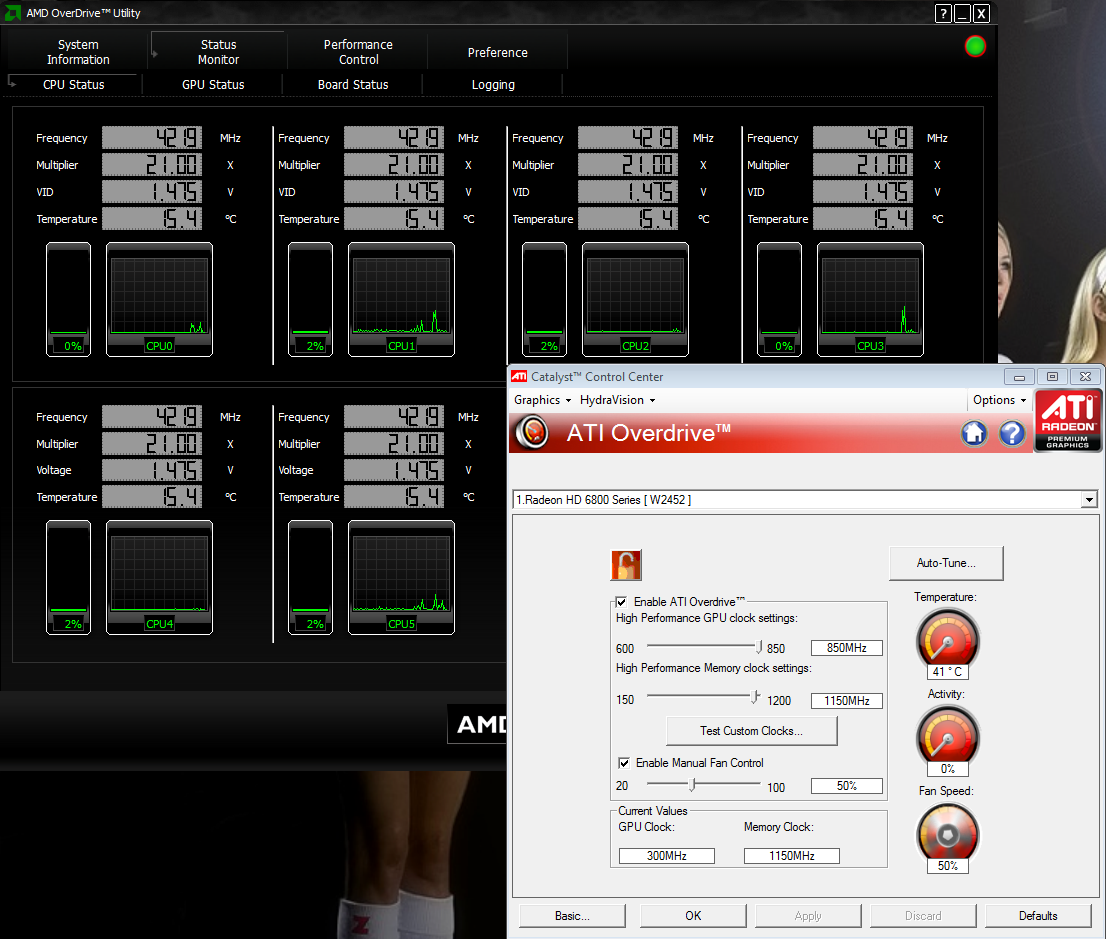
Task: Click OK button in Catalyst
Action: pos(693,916)
